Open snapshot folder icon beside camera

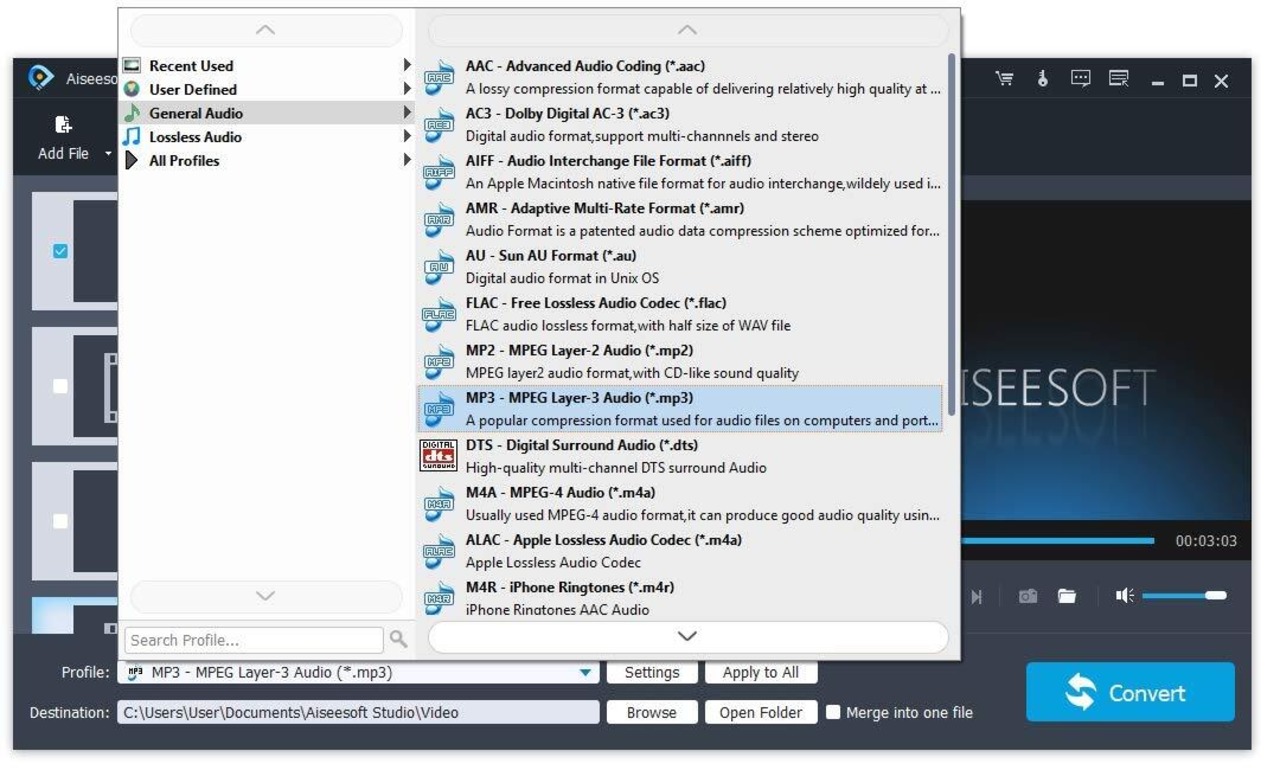pyautogui.click(x=1067, y=596)
